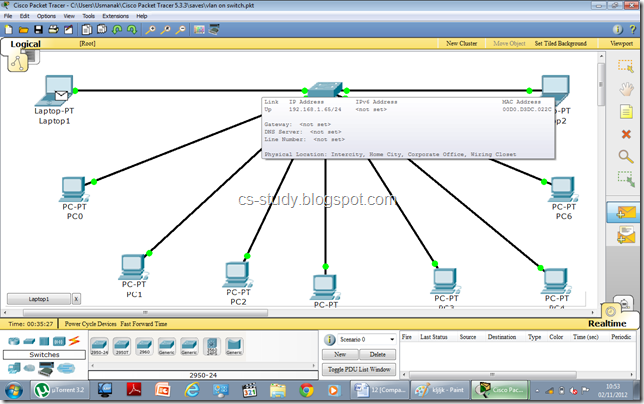This screenshot has height=404, width=644.
Task: Pick the 2950-24 switch model
Action: 99,346
